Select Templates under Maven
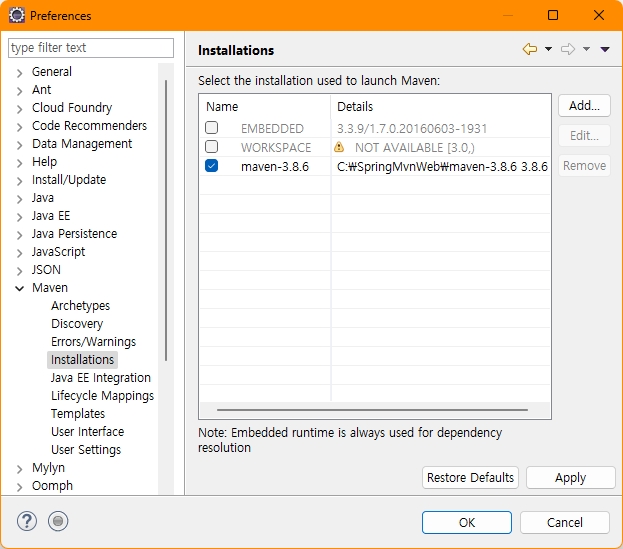 78,414
